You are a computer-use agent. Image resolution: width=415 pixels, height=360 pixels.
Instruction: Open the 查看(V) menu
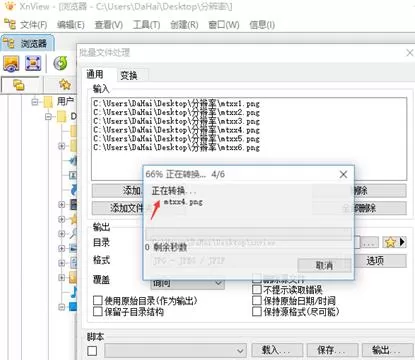pos(109,25)
